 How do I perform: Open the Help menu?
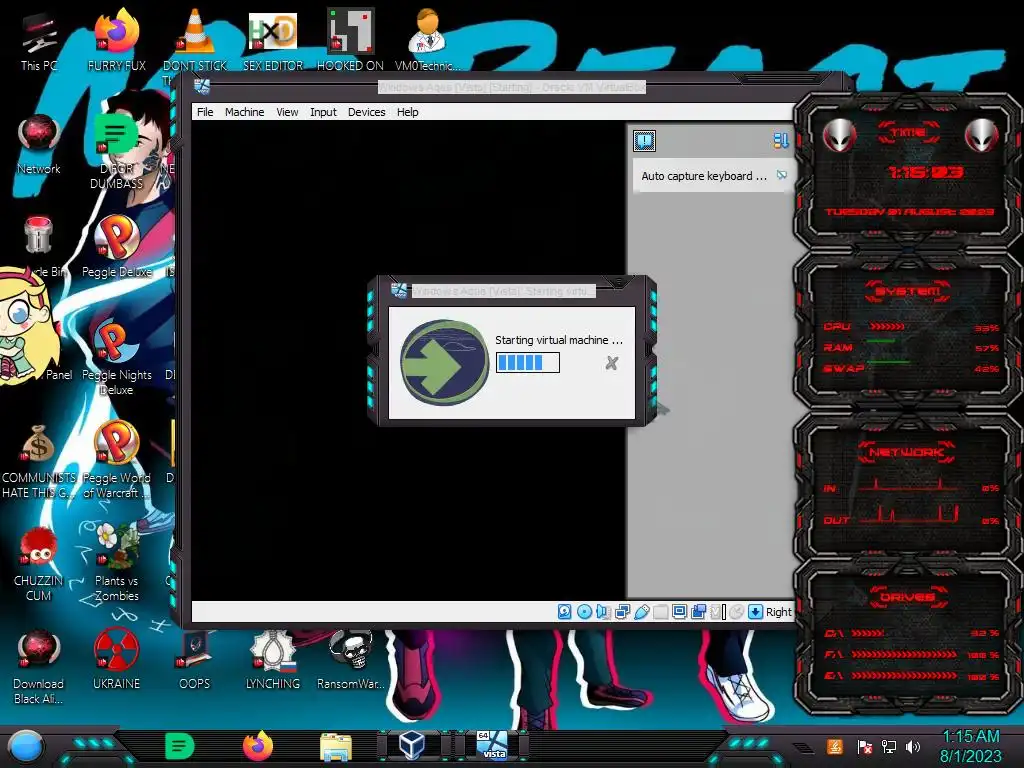click(408, 112)
